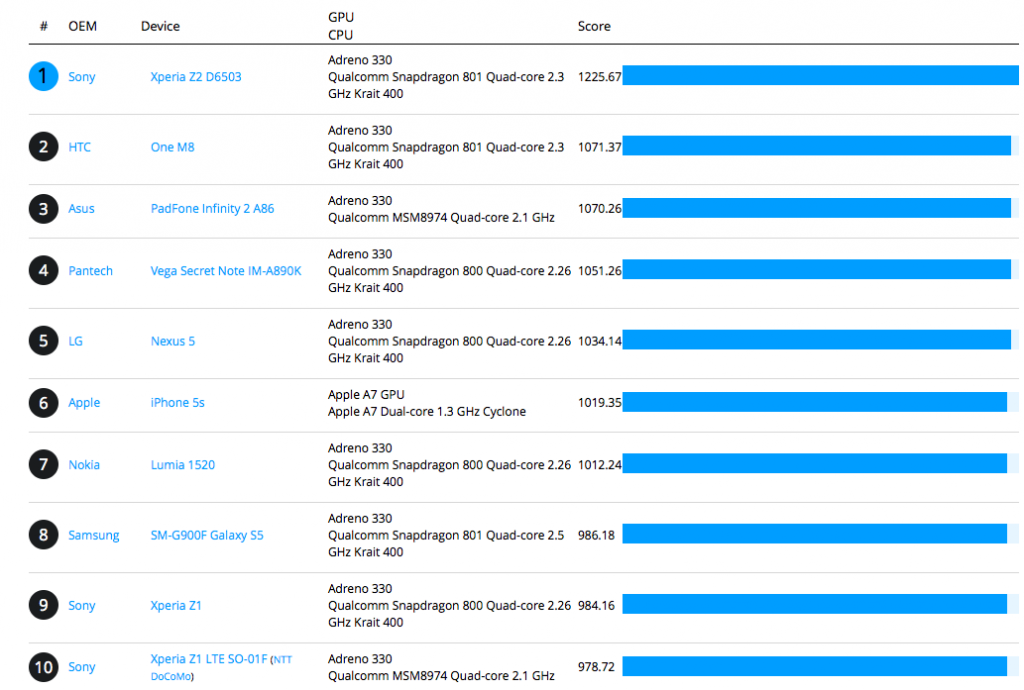Select the score bar for iPhone 5s
The width and height of the screenshot is (1024, 690).
pos(814,402)
